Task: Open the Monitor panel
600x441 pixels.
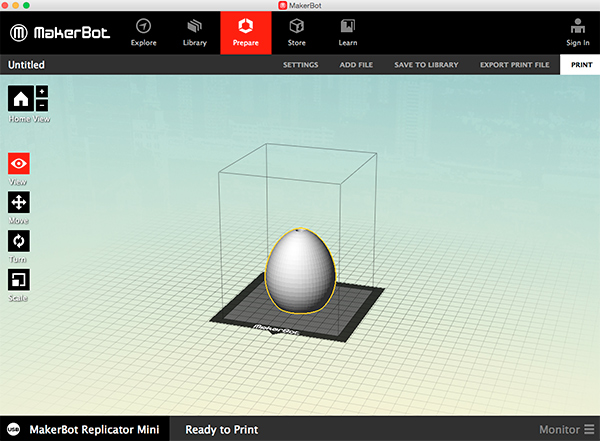Action: 567,430
